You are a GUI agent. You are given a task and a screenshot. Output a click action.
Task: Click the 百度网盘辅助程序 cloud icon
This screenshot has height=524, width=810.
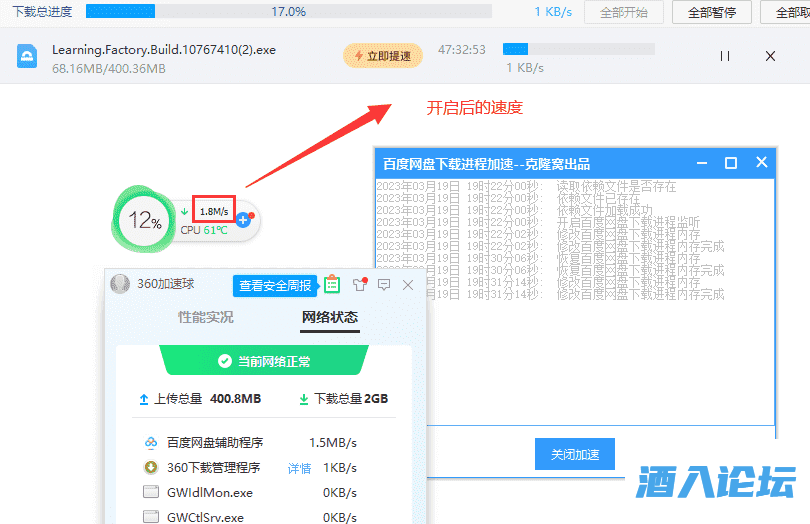pos(151,442)
